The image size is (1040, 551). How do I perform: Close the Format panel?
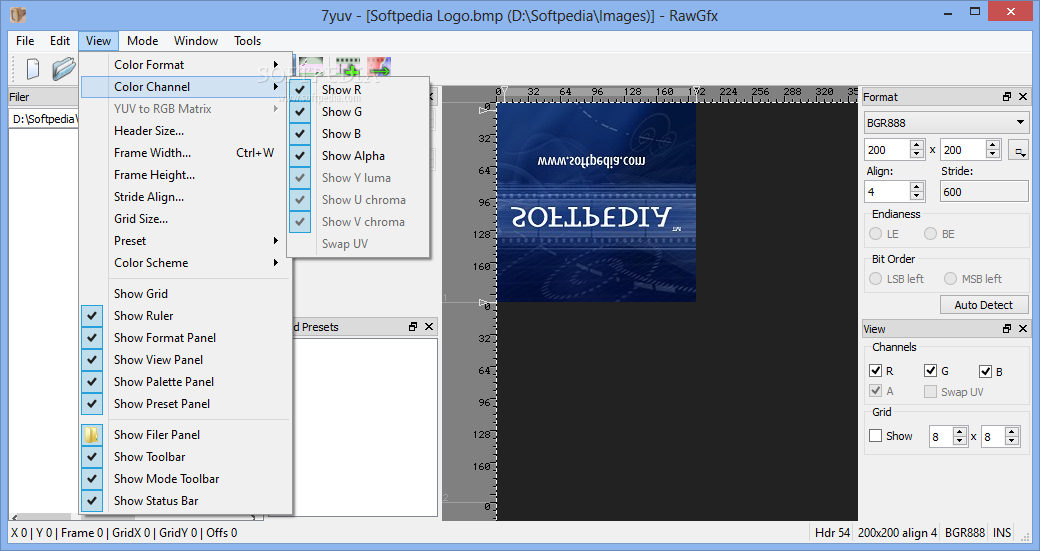point(1023,97)
